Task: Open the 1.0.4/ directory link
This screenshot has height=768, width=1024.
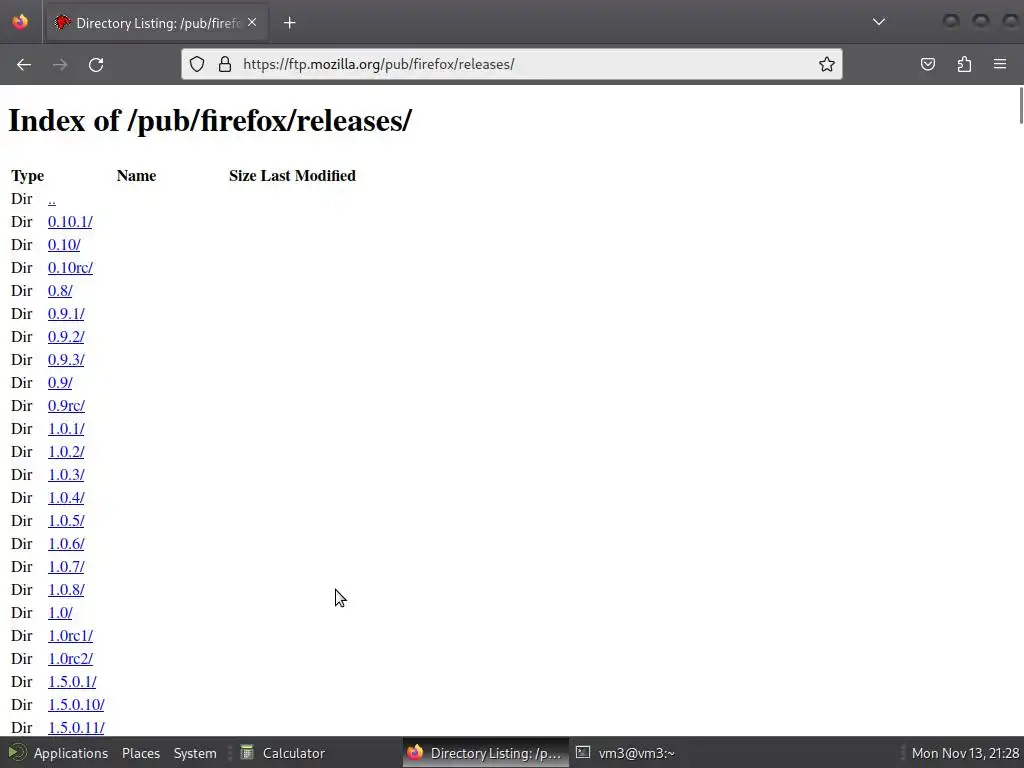Action: (66, 498)
